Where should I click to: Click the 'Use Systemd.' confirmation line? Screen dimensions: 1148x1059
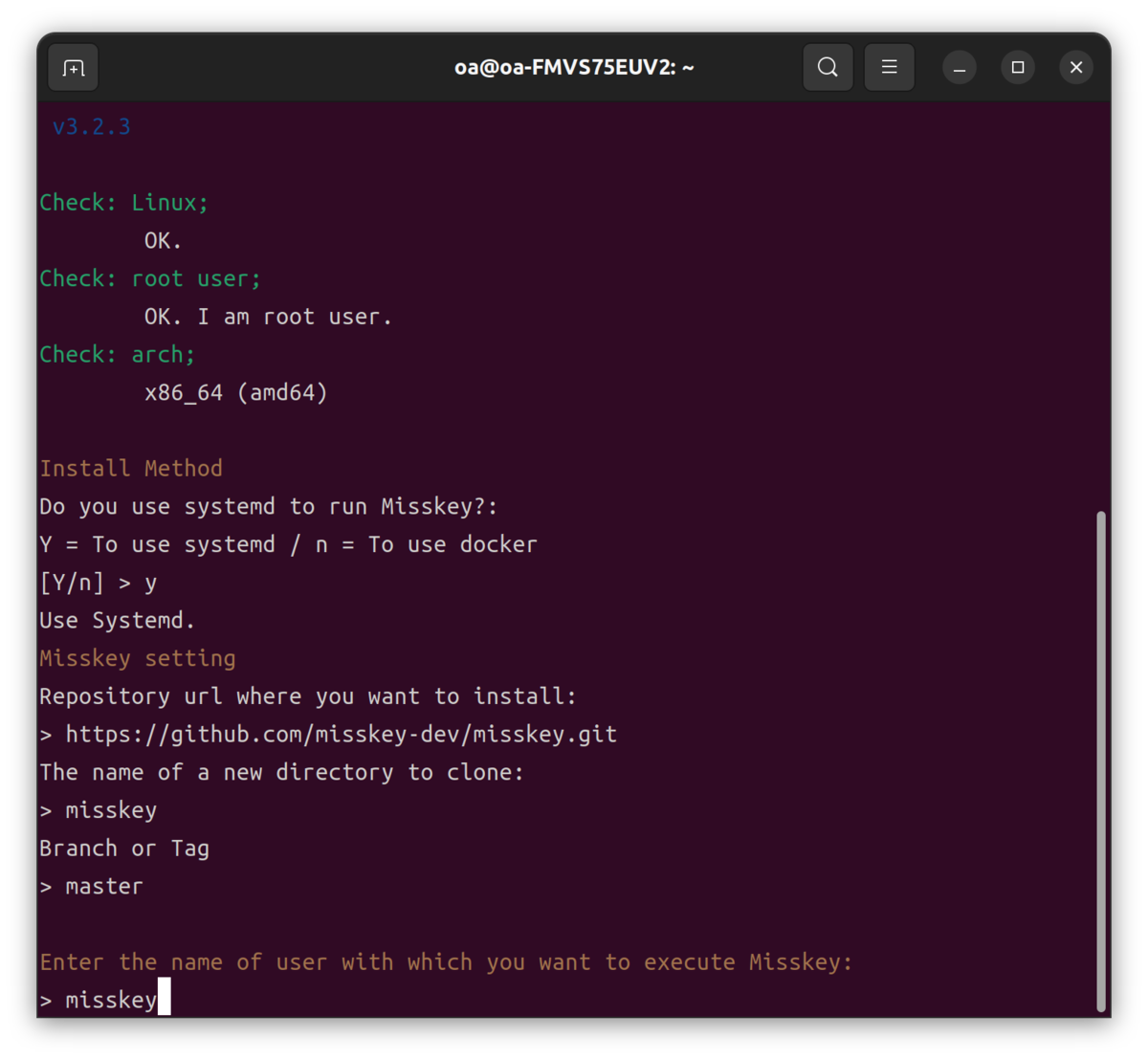pos(117,620)
